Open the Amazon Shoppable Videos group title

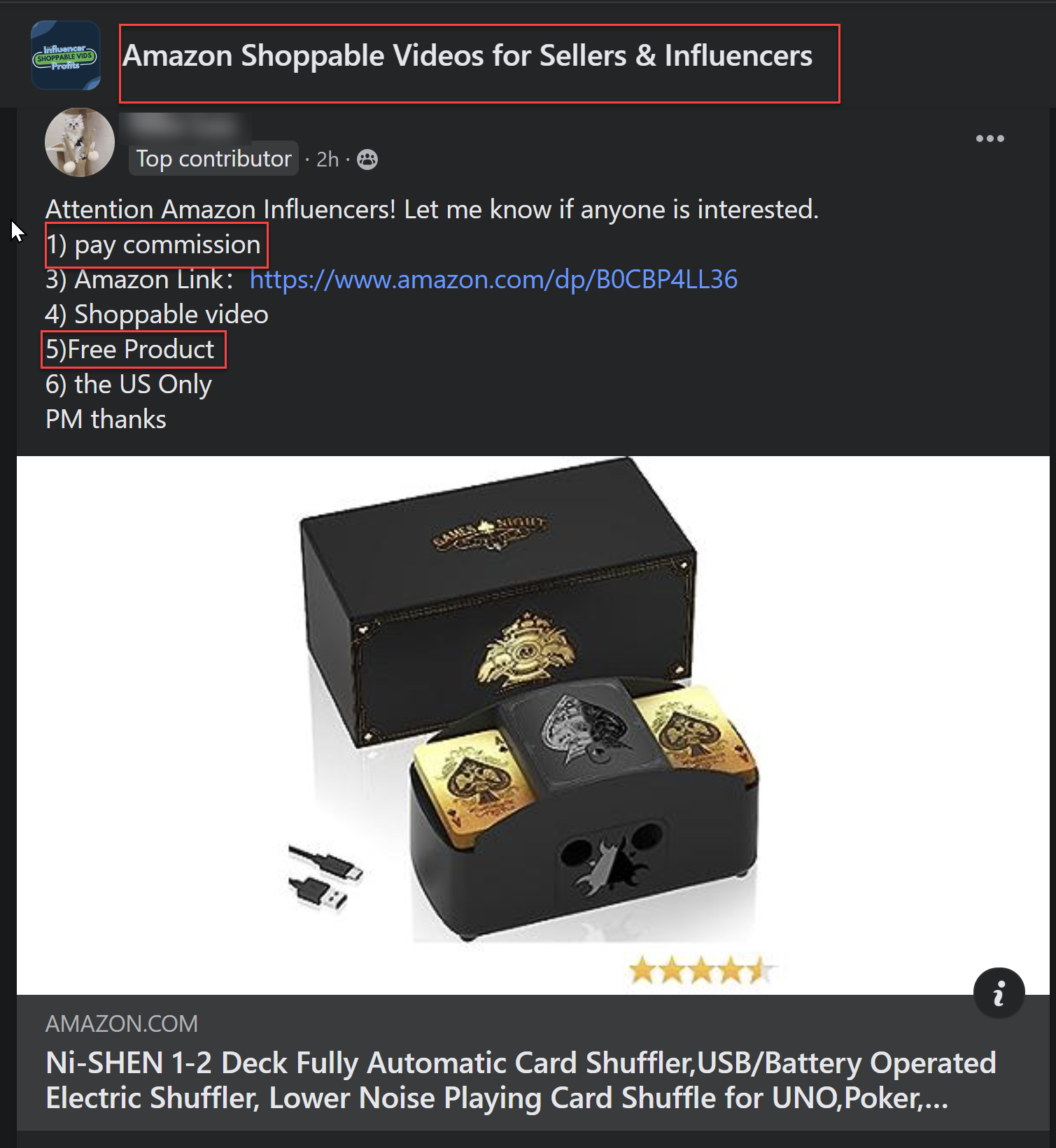tap(467, 56)
